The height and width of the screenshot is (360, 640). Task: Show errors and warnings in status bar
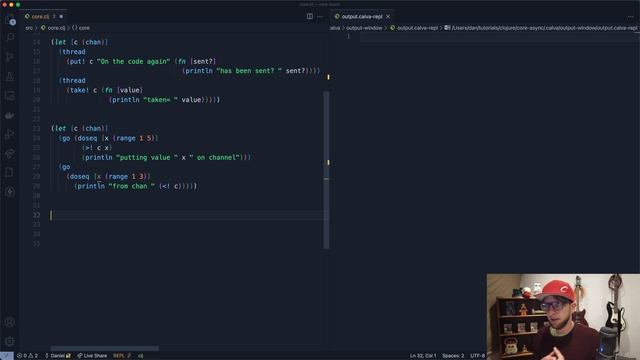(x=27, y=356)
